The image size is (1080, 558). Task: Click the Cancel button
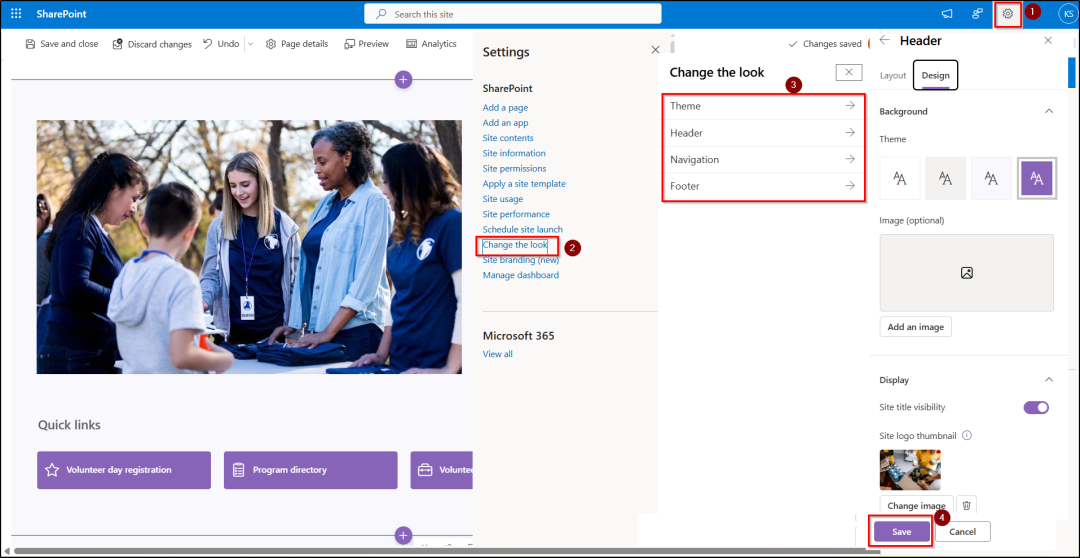click(x=962, y=532)
